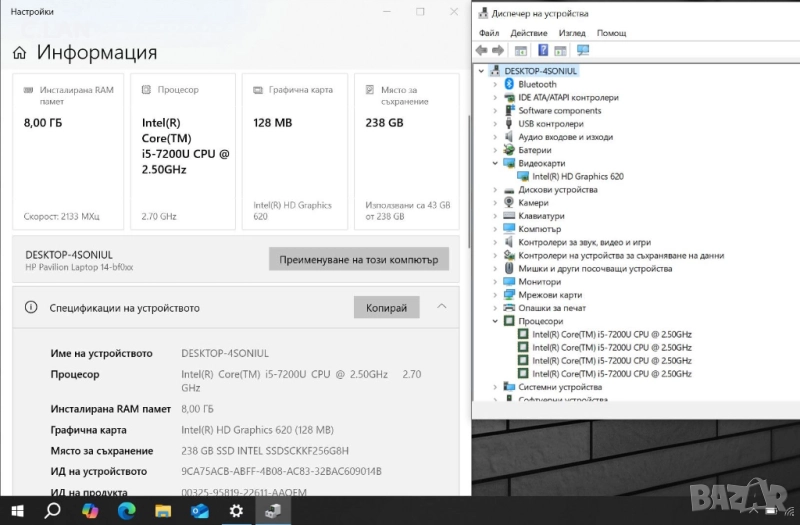Collapse the Видеокарти category
Viewport: 800px width, 525px height.
pyautogui.click(x=494, y=163)
